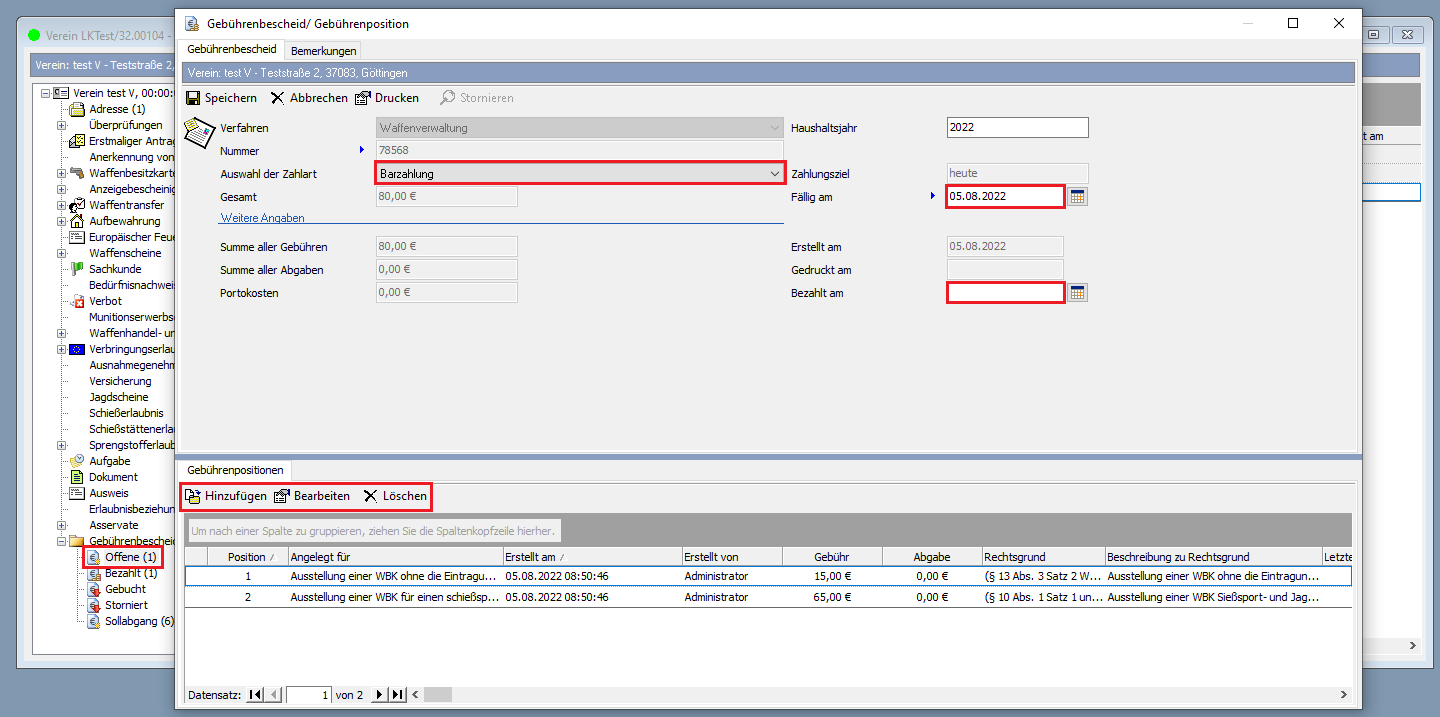Click Hinzufügen to add fee position
The width and height of the screenshot is (1440, 717).
pos(226,496)
